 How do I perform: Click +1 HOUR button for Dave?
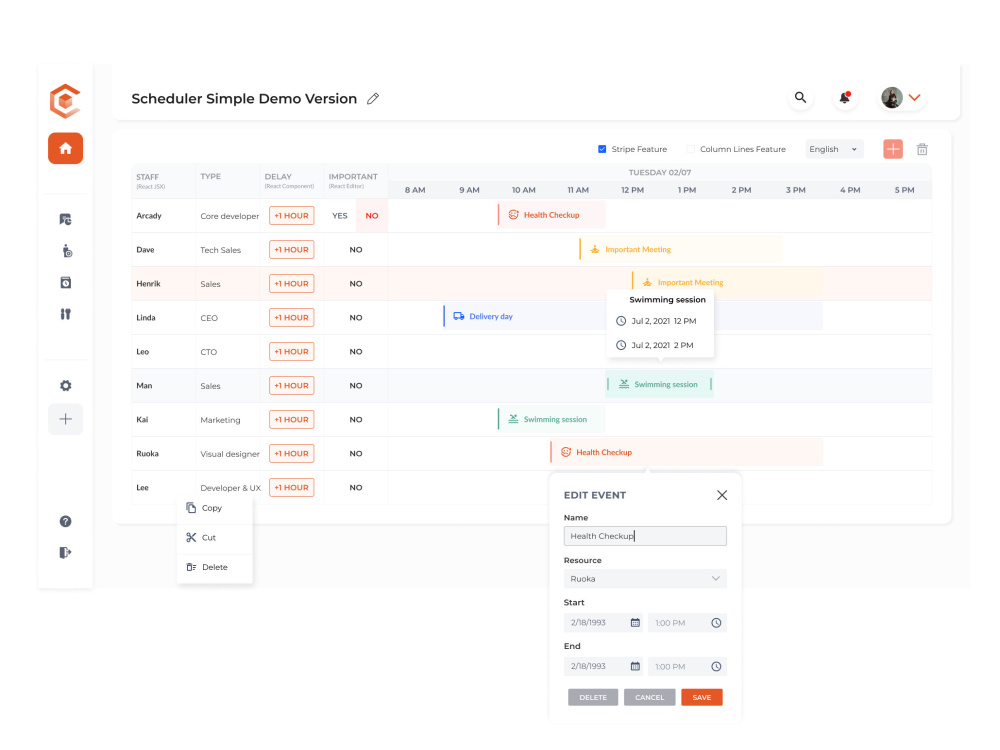291,249
